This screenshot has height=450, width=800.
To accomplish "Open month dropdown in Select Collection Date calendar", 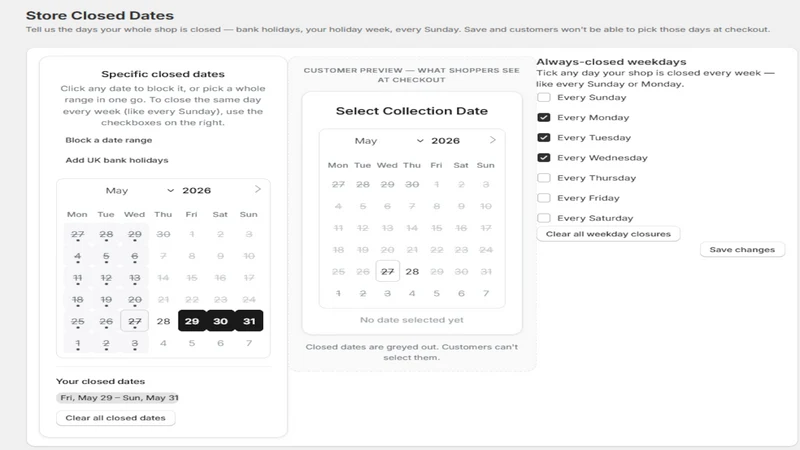I will tap(389, 141).
